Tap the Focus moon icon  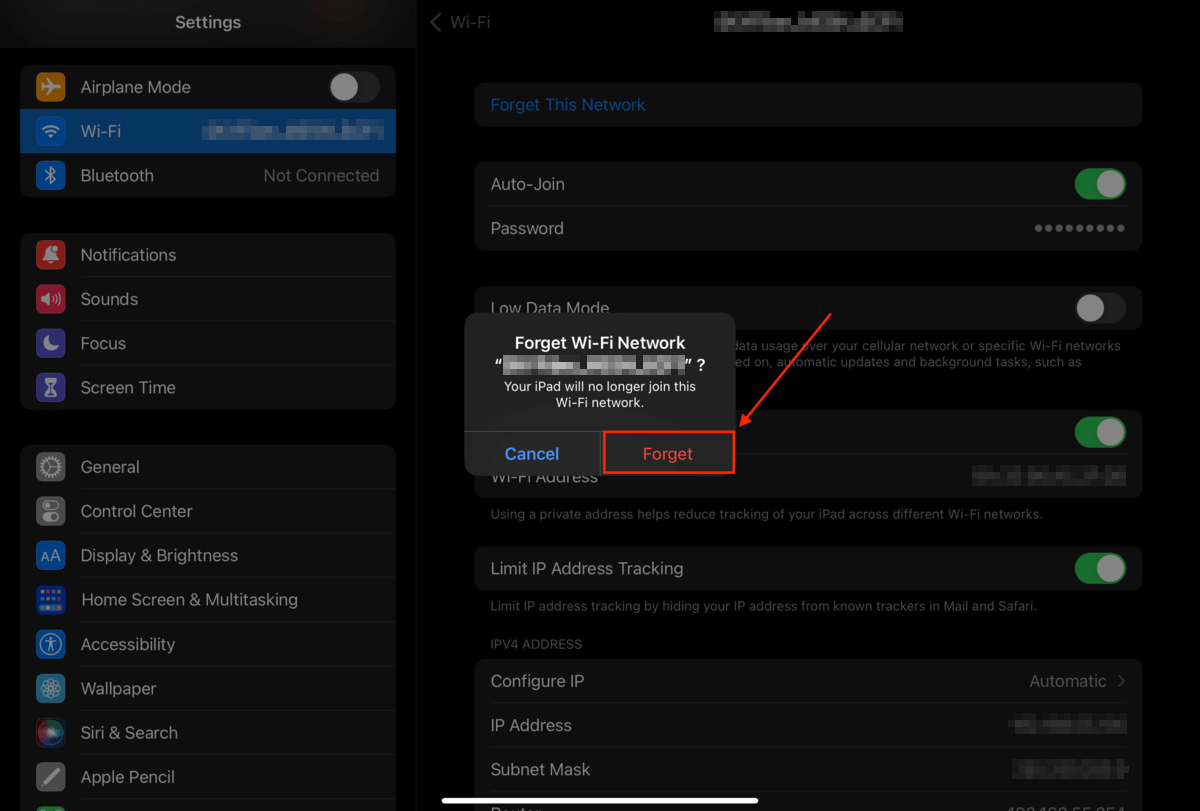click(51, 343)
